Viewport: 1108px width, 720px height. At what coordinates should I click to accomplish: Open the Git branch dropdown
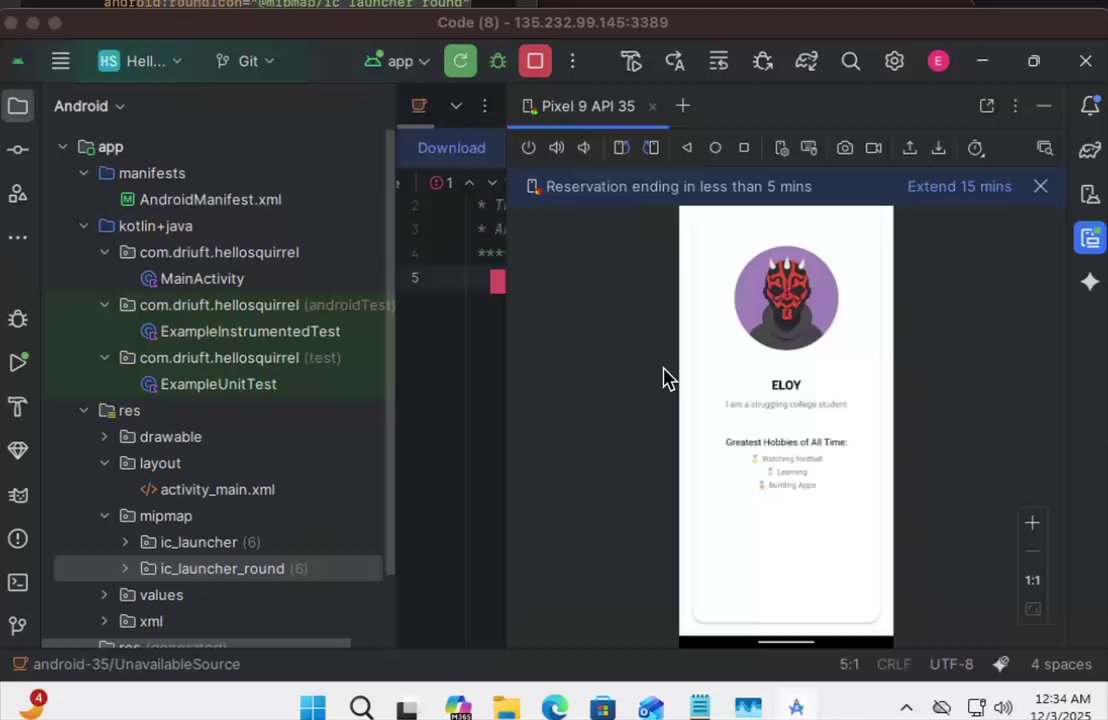pyautogui.click(x=244, y=61)
